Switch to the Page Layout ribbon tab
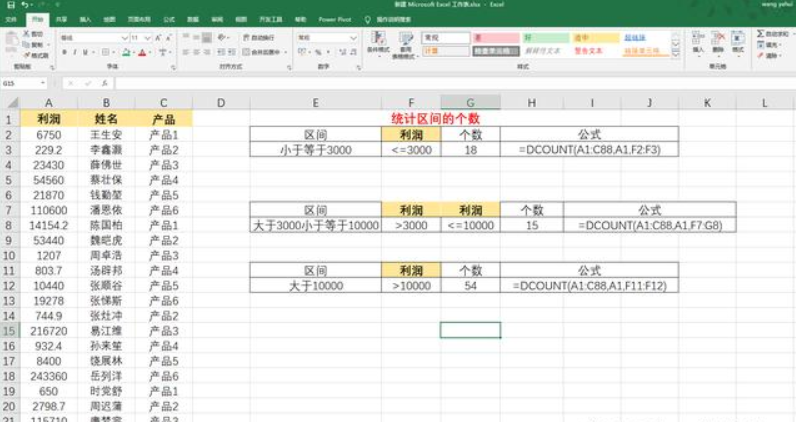 139,19
